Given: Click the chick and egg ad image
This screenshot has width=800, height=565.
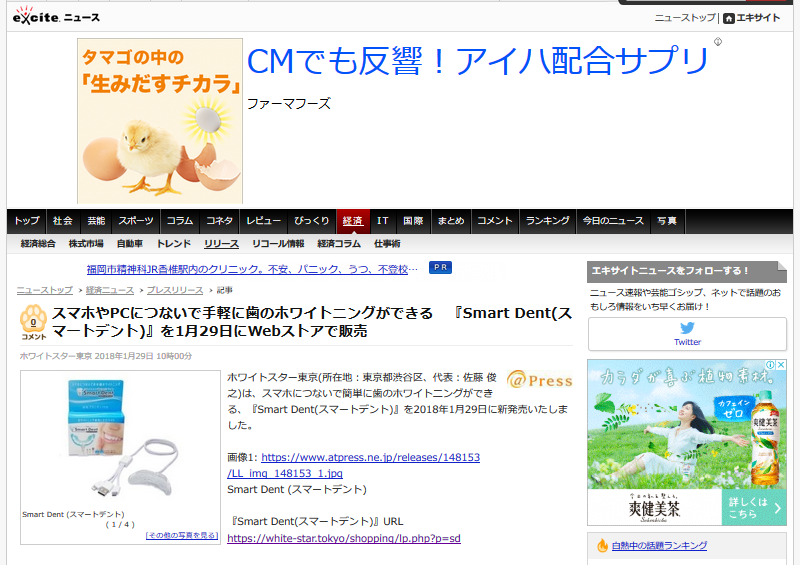Looking at the screenshot, I should tap(160, 121).
